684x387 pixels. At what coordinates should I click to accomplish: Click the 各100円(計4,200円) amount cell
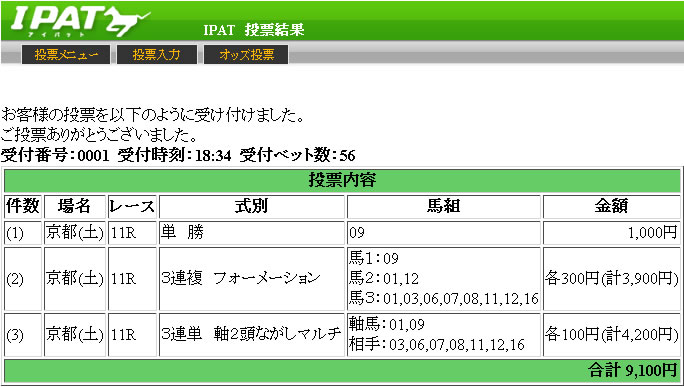[611, 335]
